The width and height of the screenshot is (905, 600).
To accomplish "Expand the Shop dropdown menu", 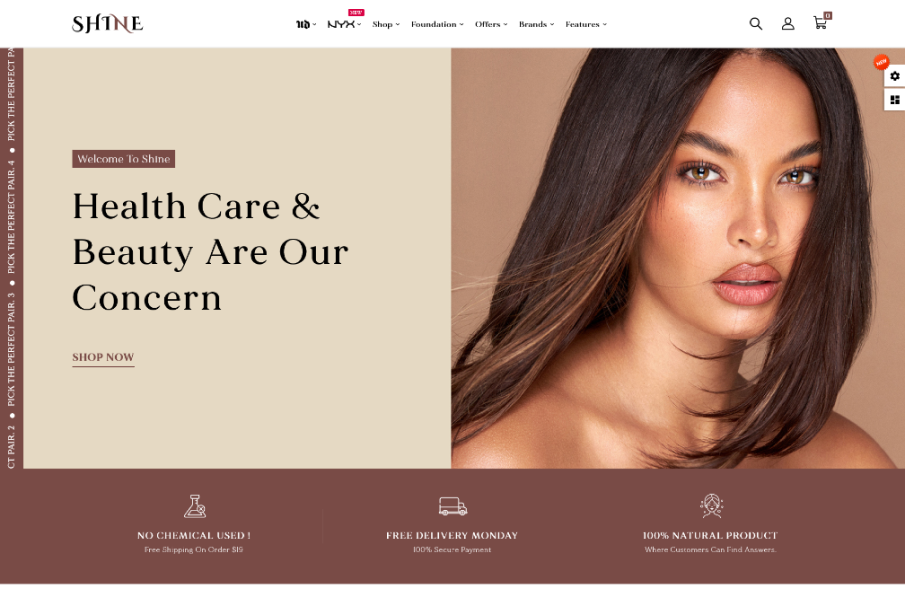I will click(386, 24).
